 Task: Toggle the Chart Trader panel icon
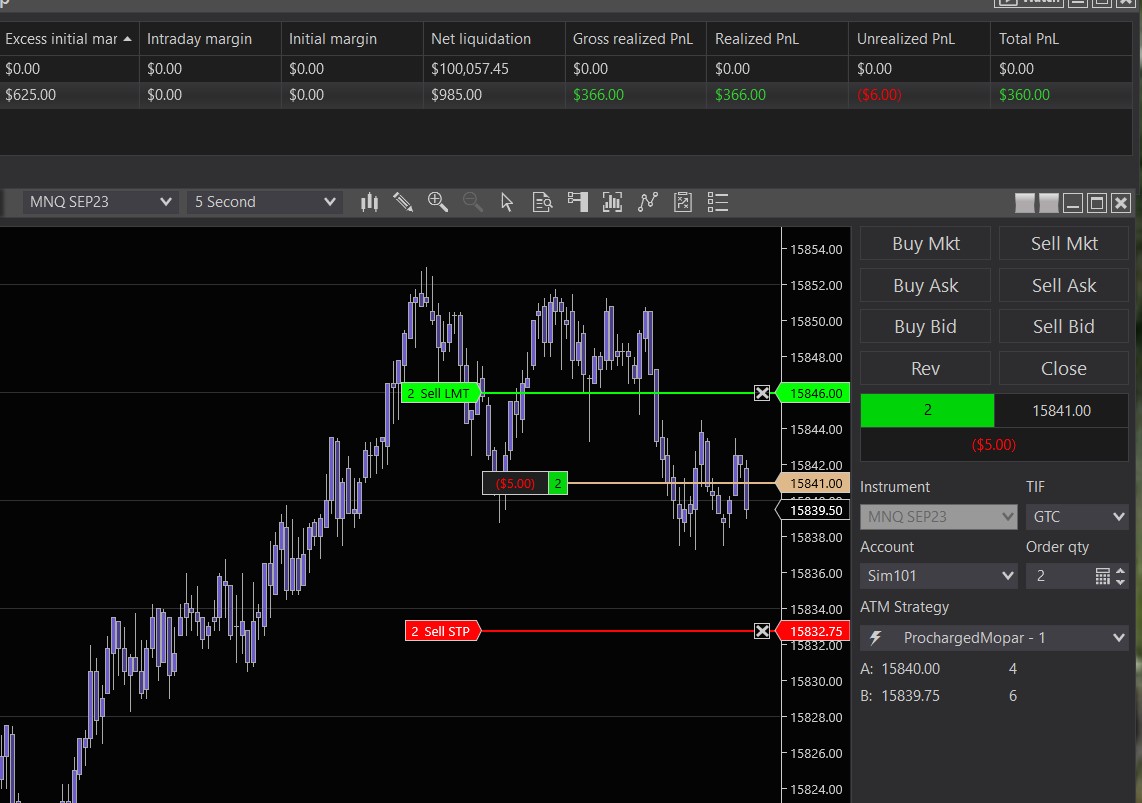tap(577, 202)
